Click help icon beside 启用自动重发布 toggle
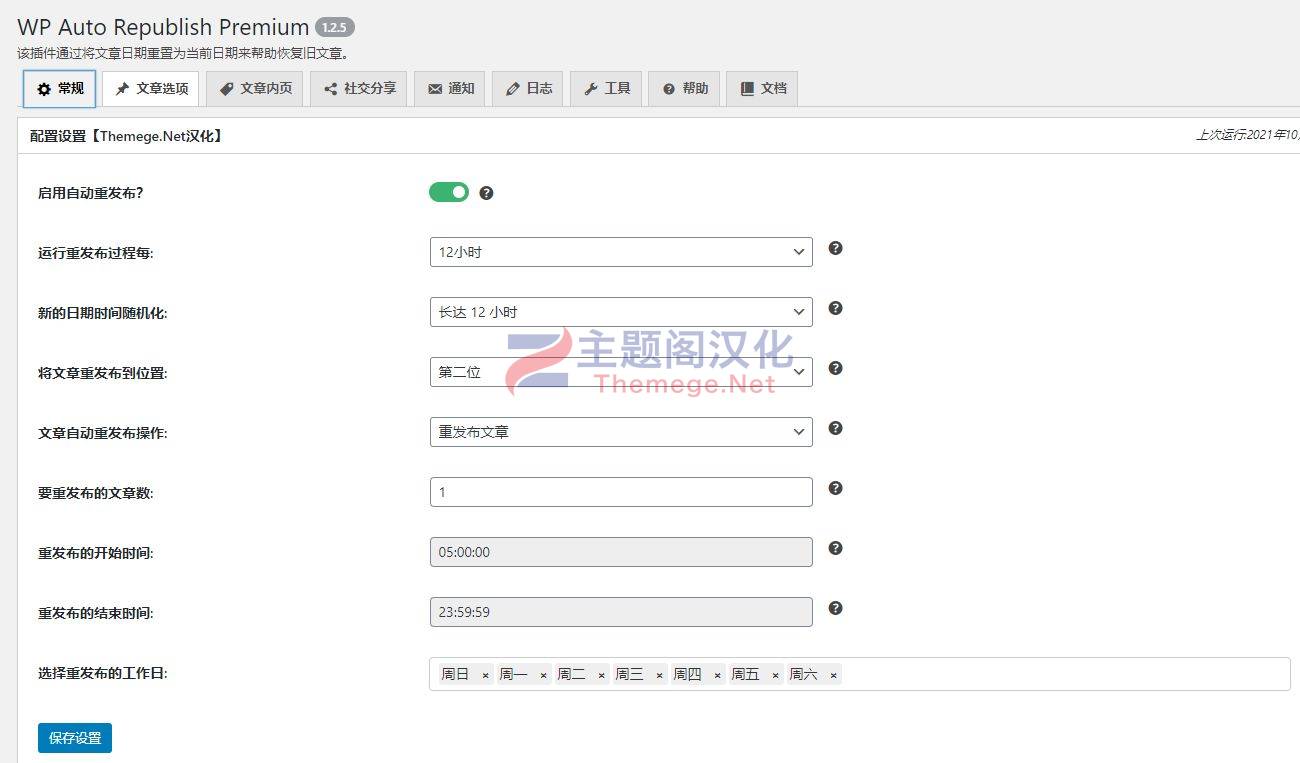Image resolution: width=1300 pixels, height=763 pixels. pos(486,193)
